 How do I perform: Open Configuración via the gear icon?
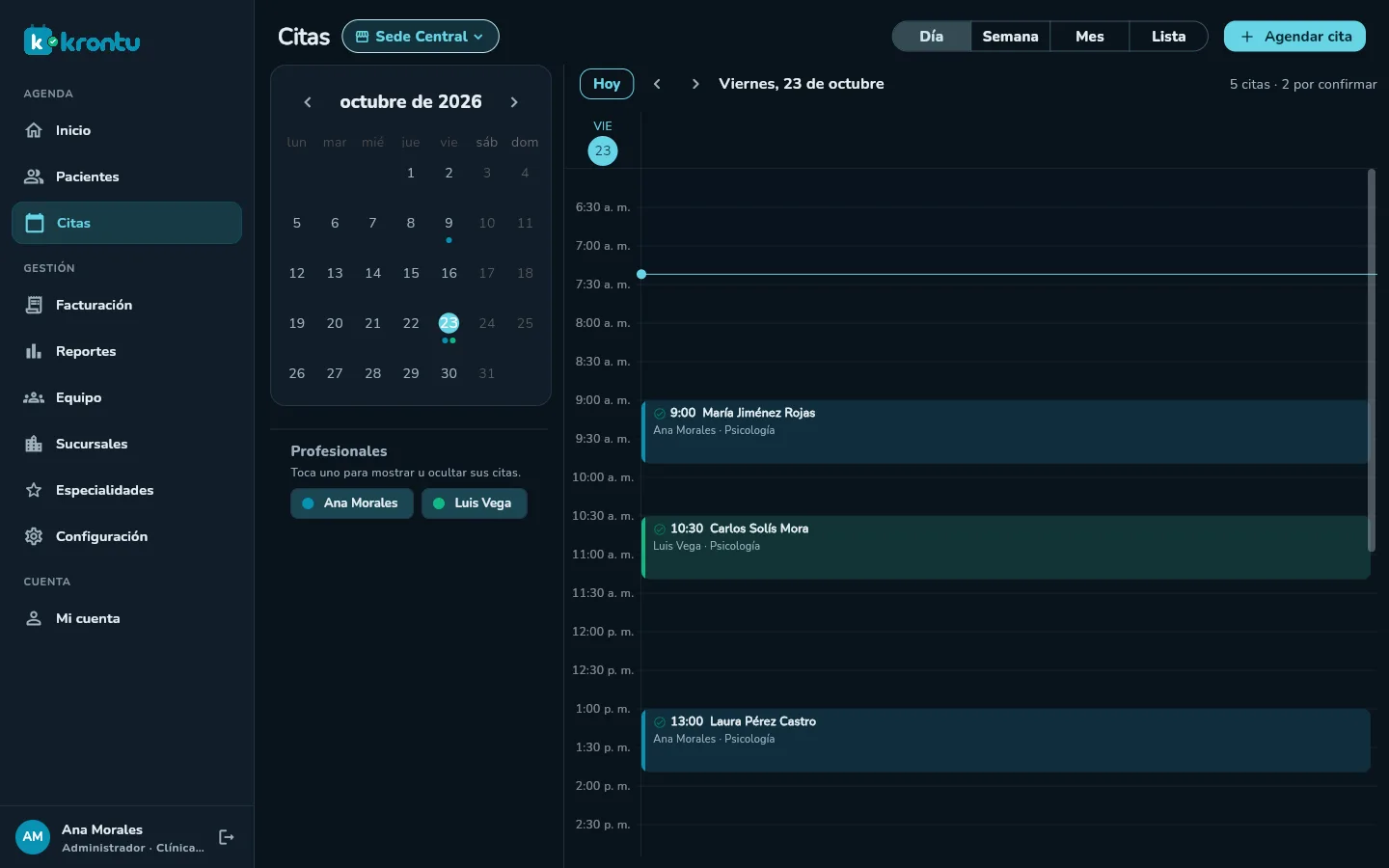pos(34,536)
